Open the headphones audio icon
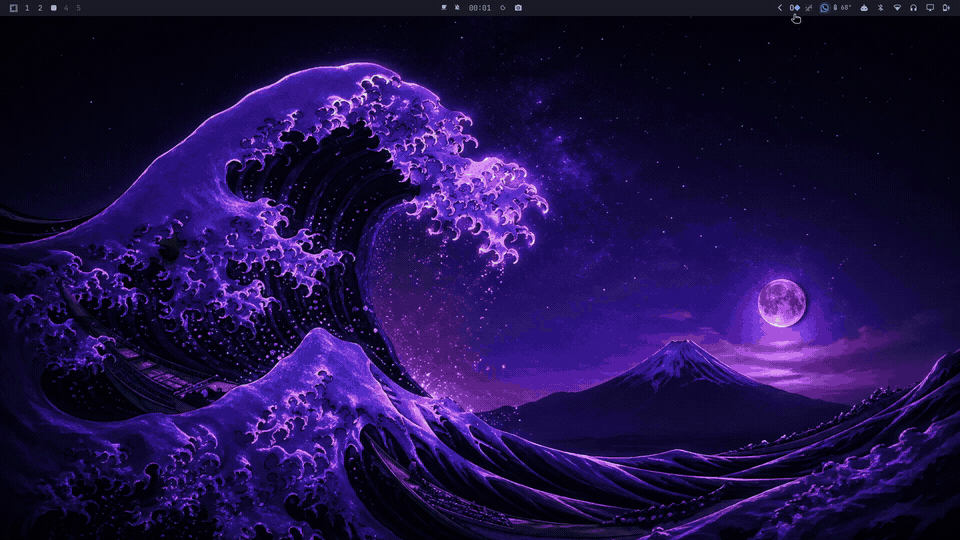Screen dimensions: 960x540 913,8
